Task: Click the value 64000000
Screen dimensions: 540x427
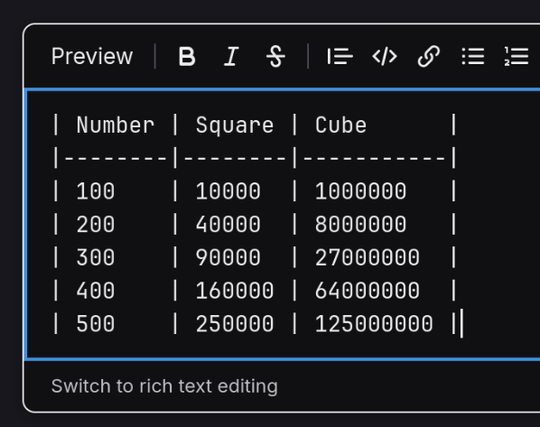Action: pos(367,290)
